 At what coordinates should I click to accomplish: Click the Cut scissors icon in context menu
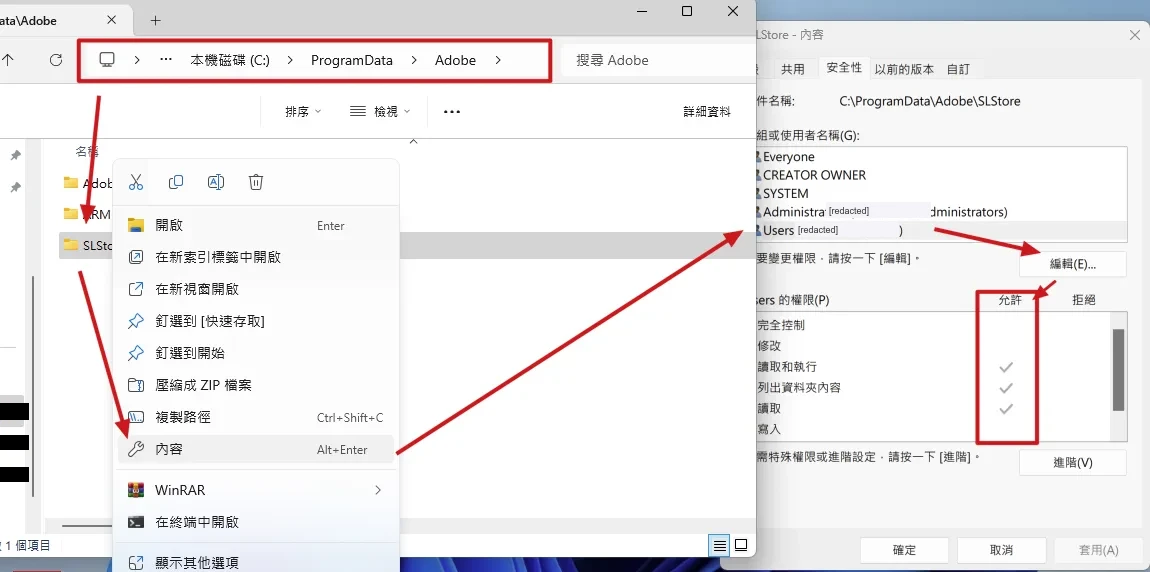point(136,182)
